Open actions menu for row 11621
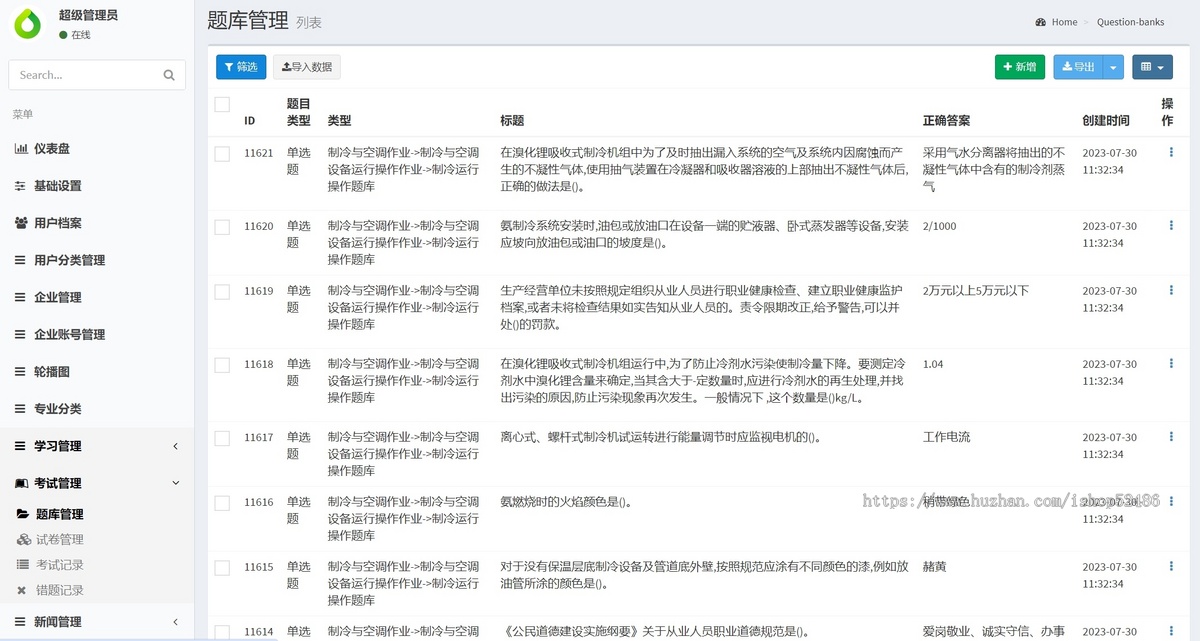This screenshot has height=641, width=1200. click(x=1171, y=153)
